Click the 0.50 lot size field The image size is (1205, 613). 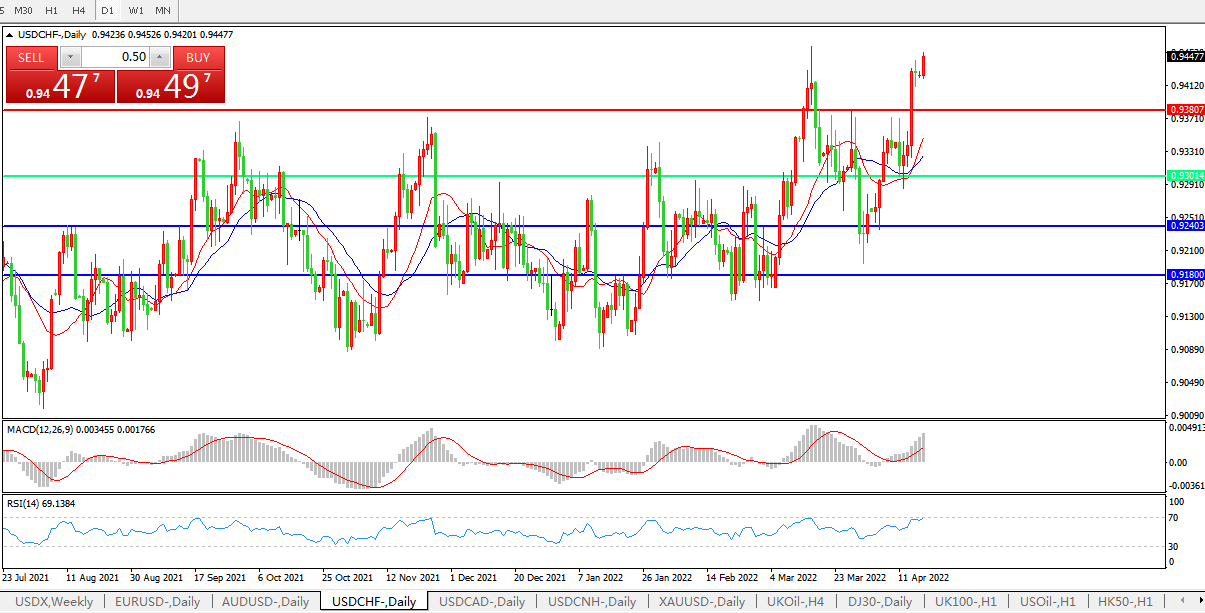(x=116, y=57)
